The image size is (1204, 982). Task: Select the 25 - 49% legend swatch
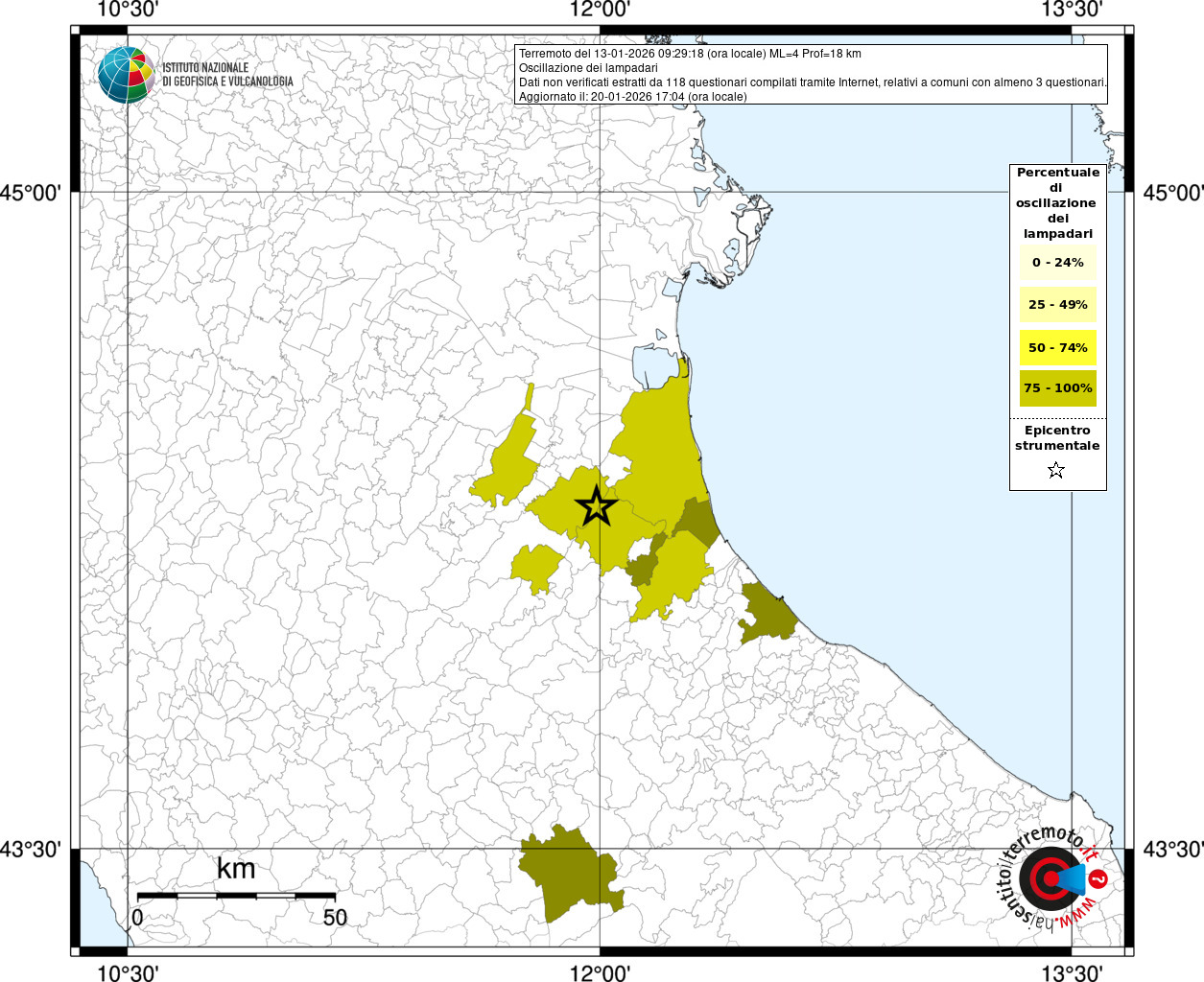pos(1057,305)
